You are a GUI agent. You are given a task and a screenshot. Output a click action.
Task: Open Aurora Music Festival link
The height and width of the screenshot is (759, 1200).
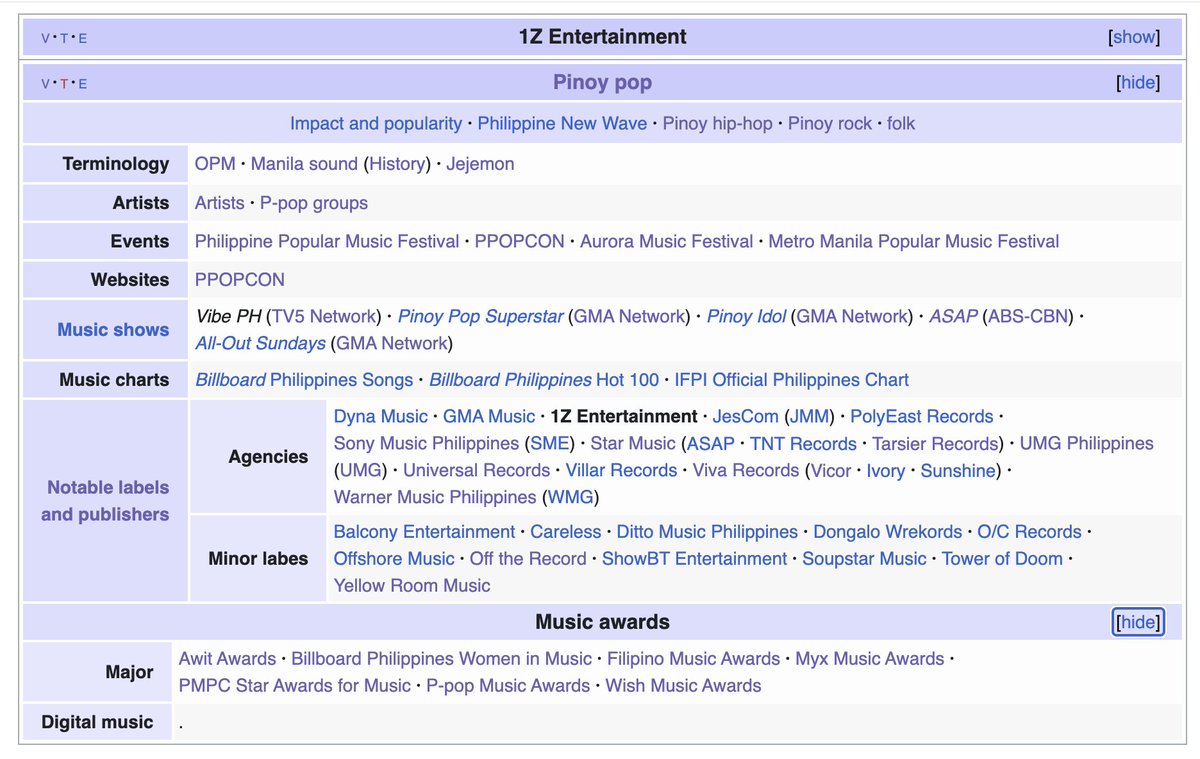pyautogui.click(x=667, y=242)
